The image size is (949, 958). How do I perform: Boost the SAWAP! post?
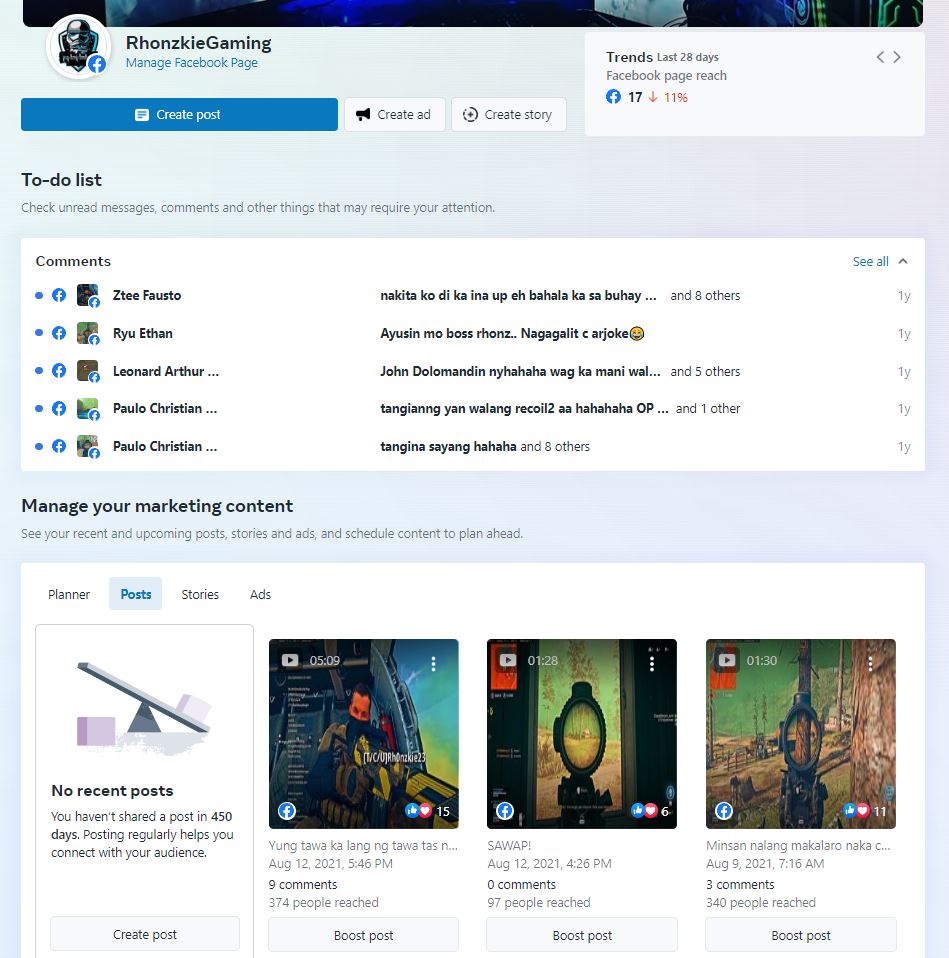coord(582,935)
